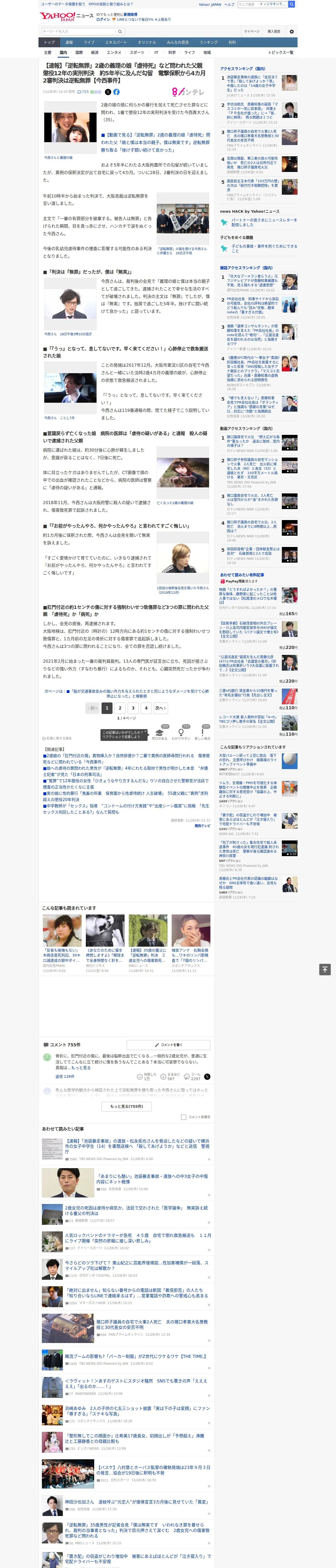Open article '人気ロックバンドのドラマーが急死'
Screen dimensions: 336x1568
pyautogui.click(x=138, y=1238)
